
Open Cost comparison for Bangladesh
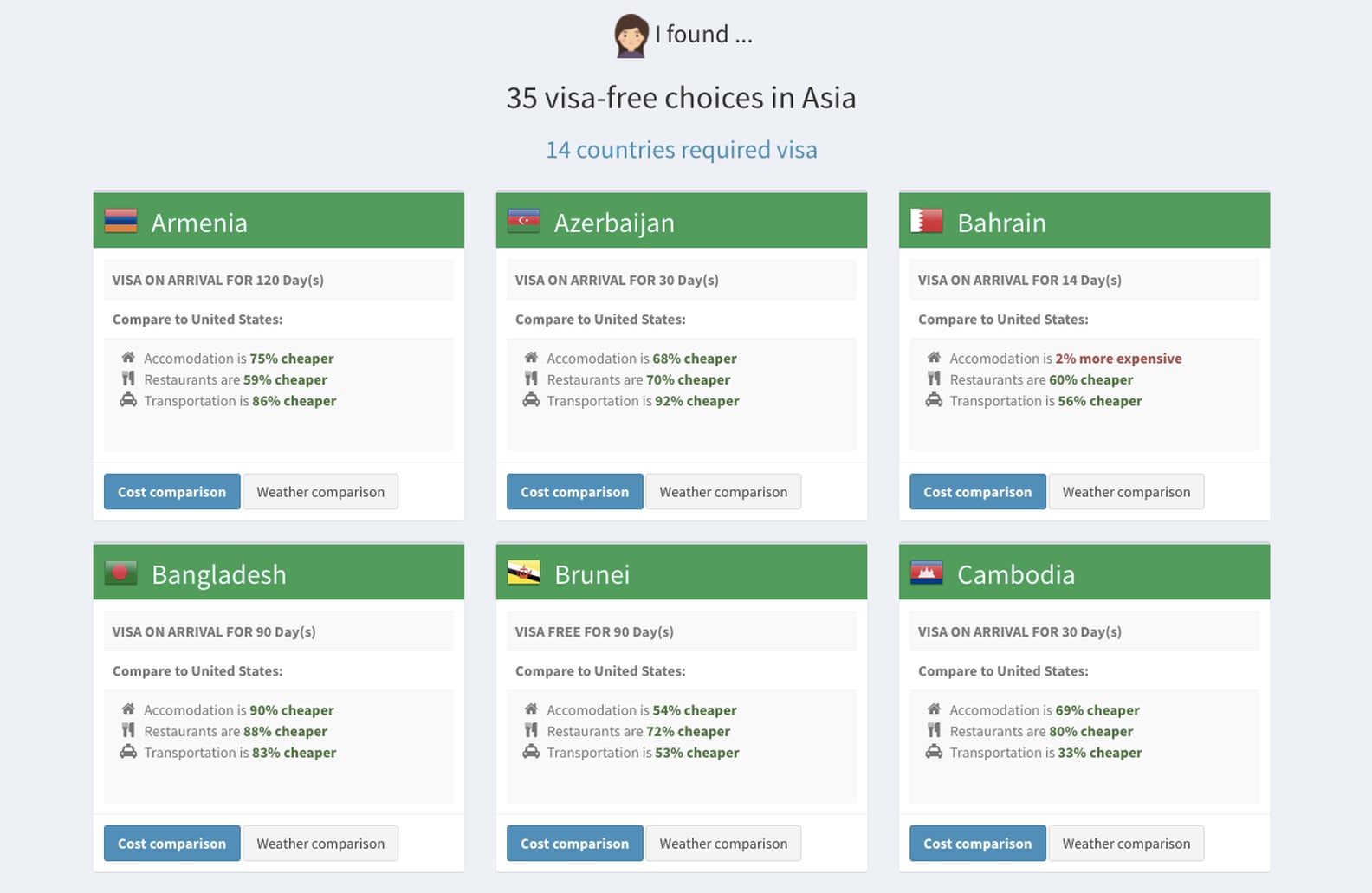click(171, 844)
